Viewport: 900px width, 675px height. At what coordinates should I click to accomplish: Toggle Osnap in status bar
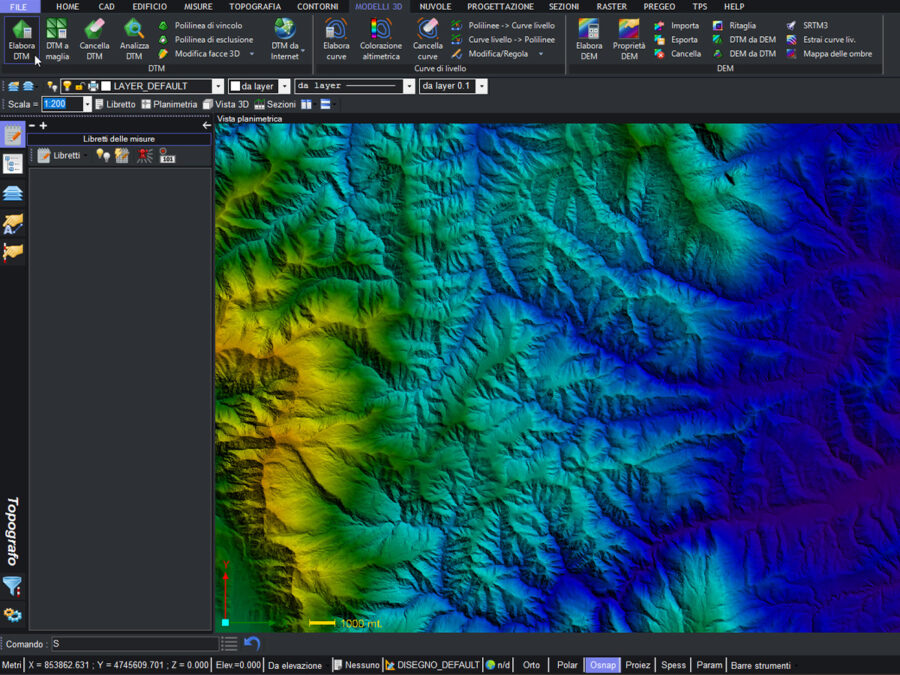tap(602, 665)
